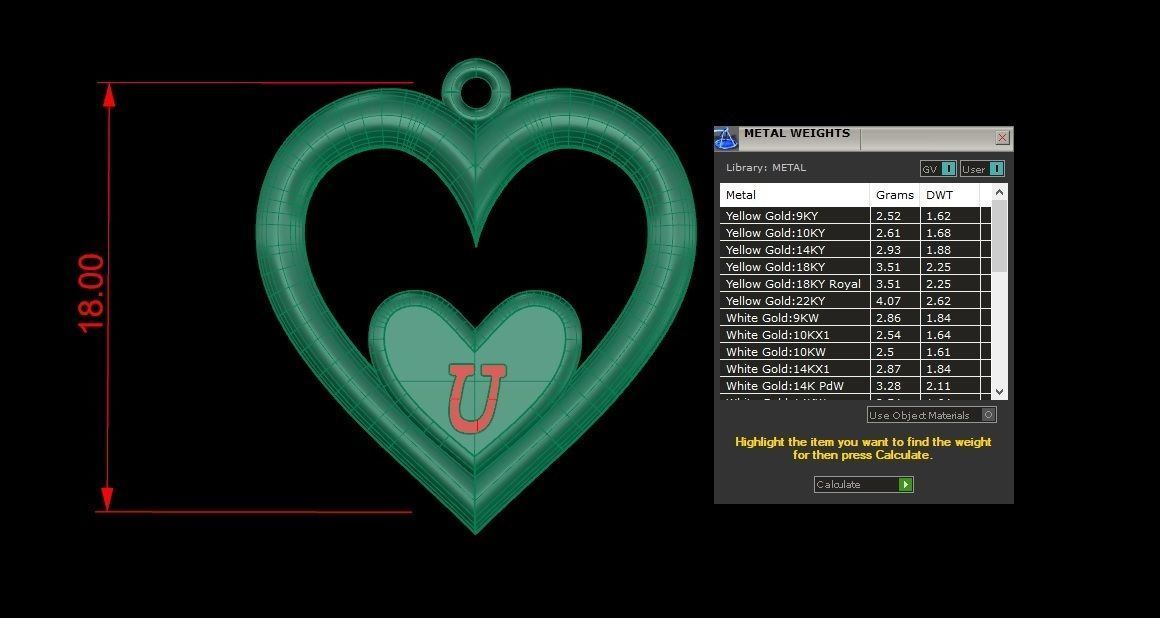This screenshot has height=618, width=1160.
Task: Select the Yellow Gold:18KY Royal row
Action: (855, 283)
